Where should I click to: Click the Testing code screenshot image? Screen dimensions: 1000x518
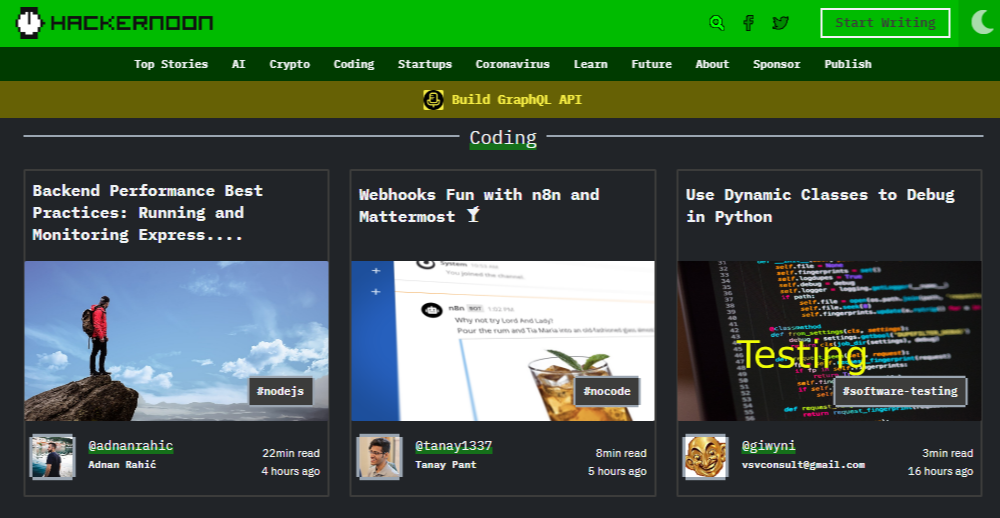(830, 341)
